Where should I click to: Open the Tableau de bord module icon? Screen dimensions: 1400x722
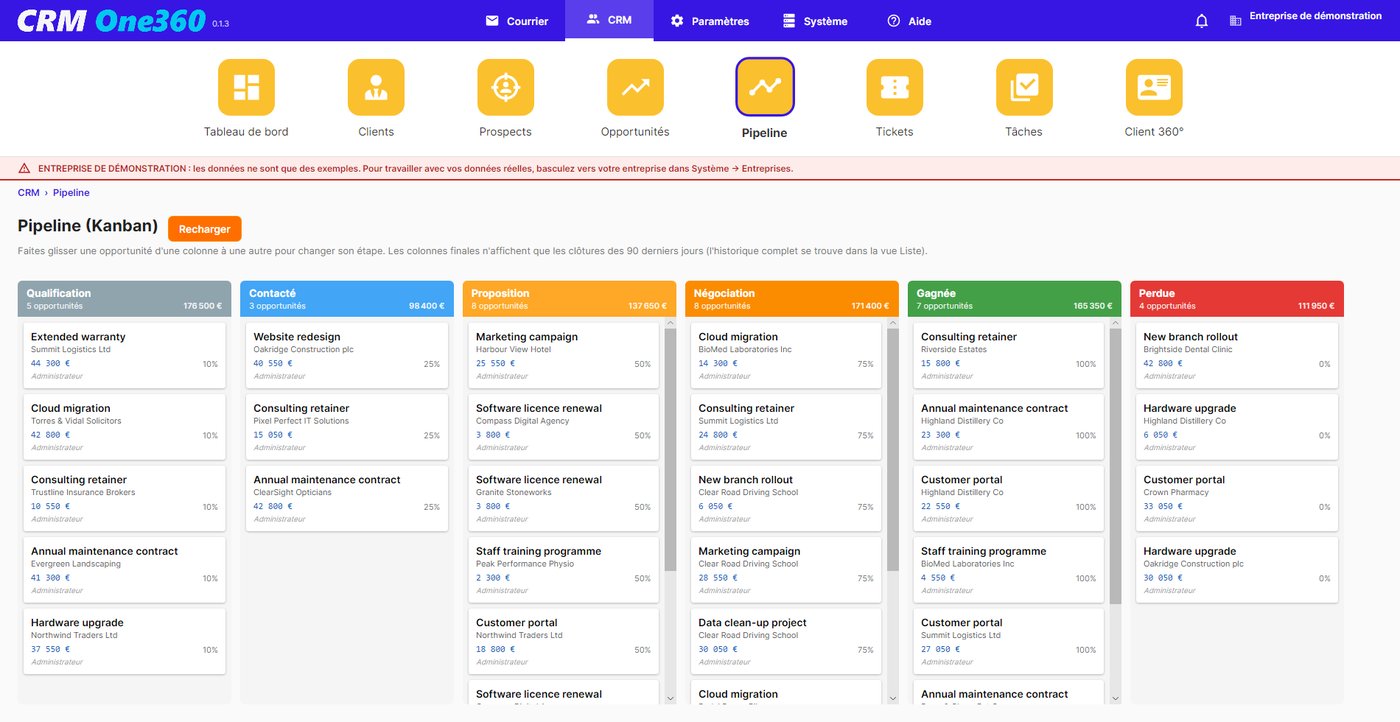pos(246,87)
